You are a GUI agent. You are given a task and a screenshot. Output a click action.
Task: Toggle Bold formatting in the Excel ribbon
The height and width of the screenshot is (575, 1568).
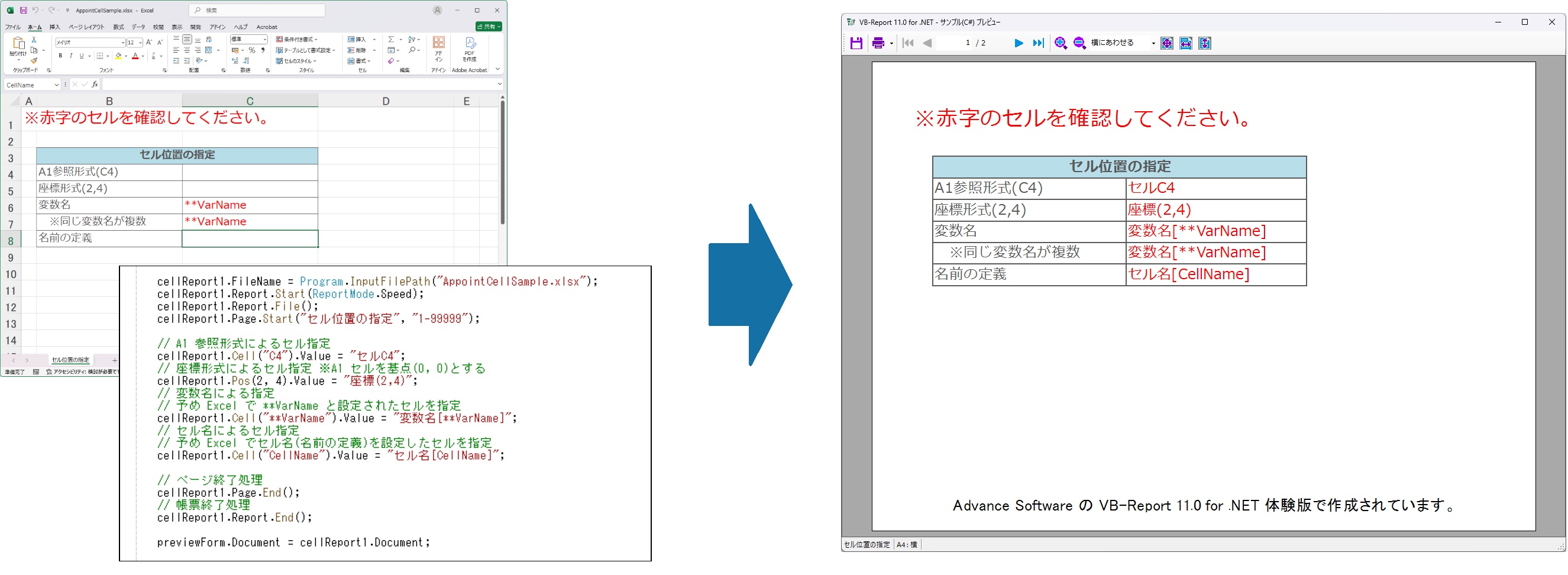pyautogui.click(x=60, y=56)
